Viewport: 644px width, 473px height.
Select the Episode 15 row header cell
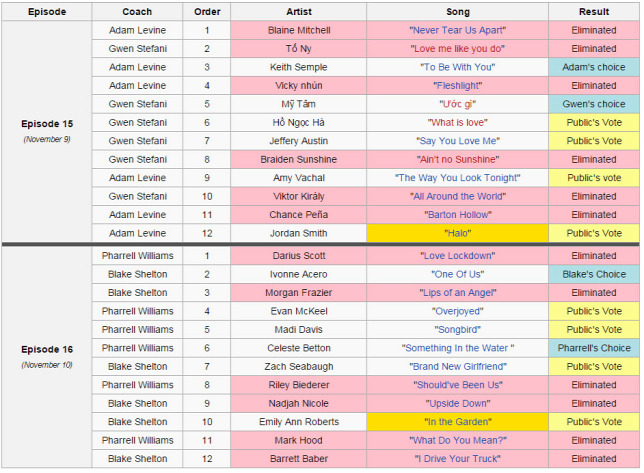coord(47,131)
